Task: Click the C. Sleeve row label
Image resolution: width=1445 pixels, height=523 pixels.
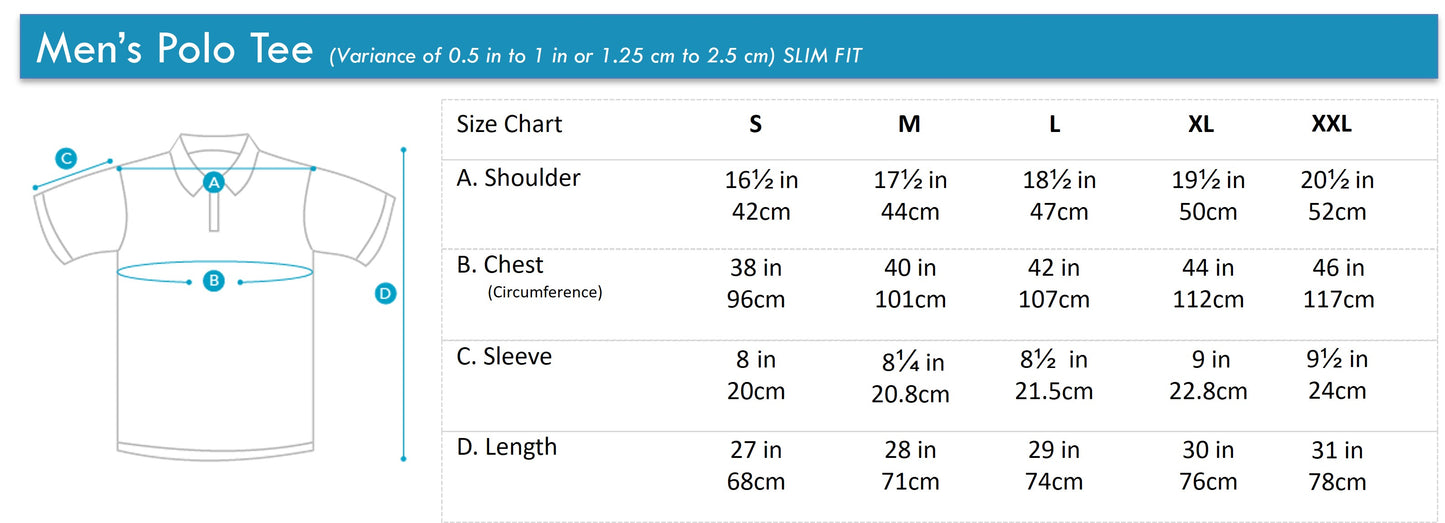Action: pyautogui.click(x=504, y=357)
